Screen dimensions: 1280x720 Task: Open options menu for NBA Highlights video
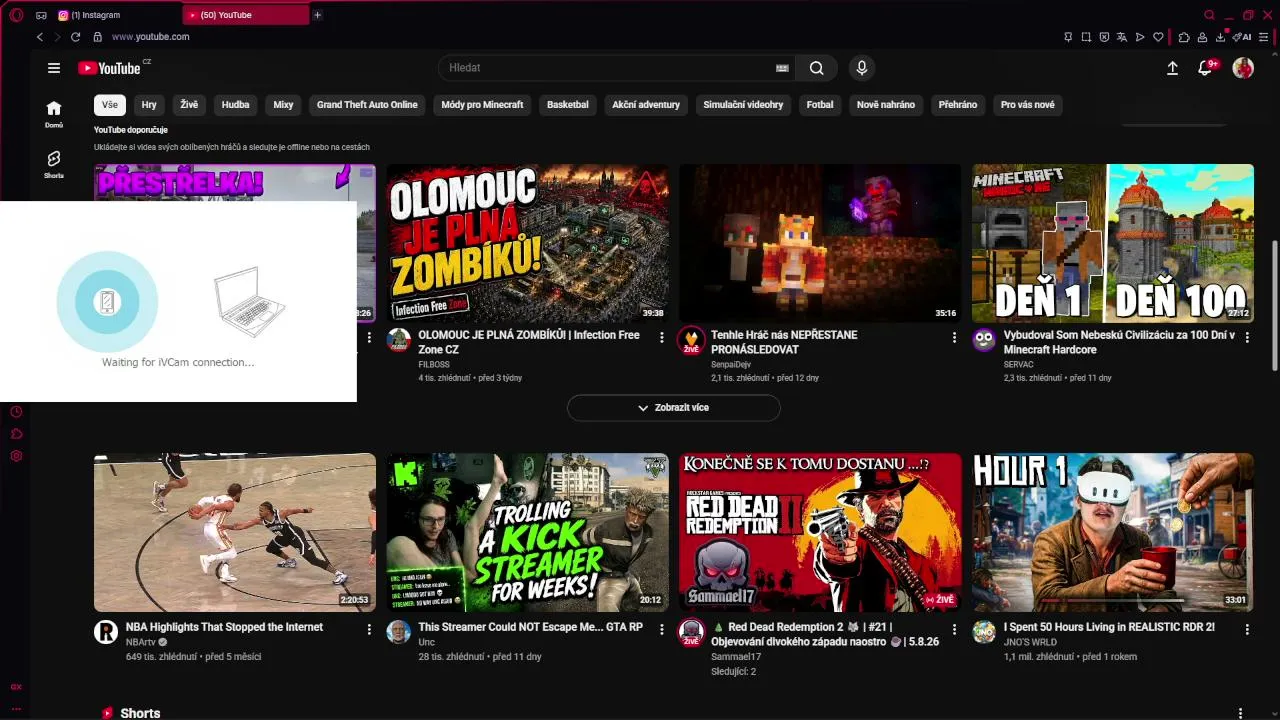click(369, 630)
